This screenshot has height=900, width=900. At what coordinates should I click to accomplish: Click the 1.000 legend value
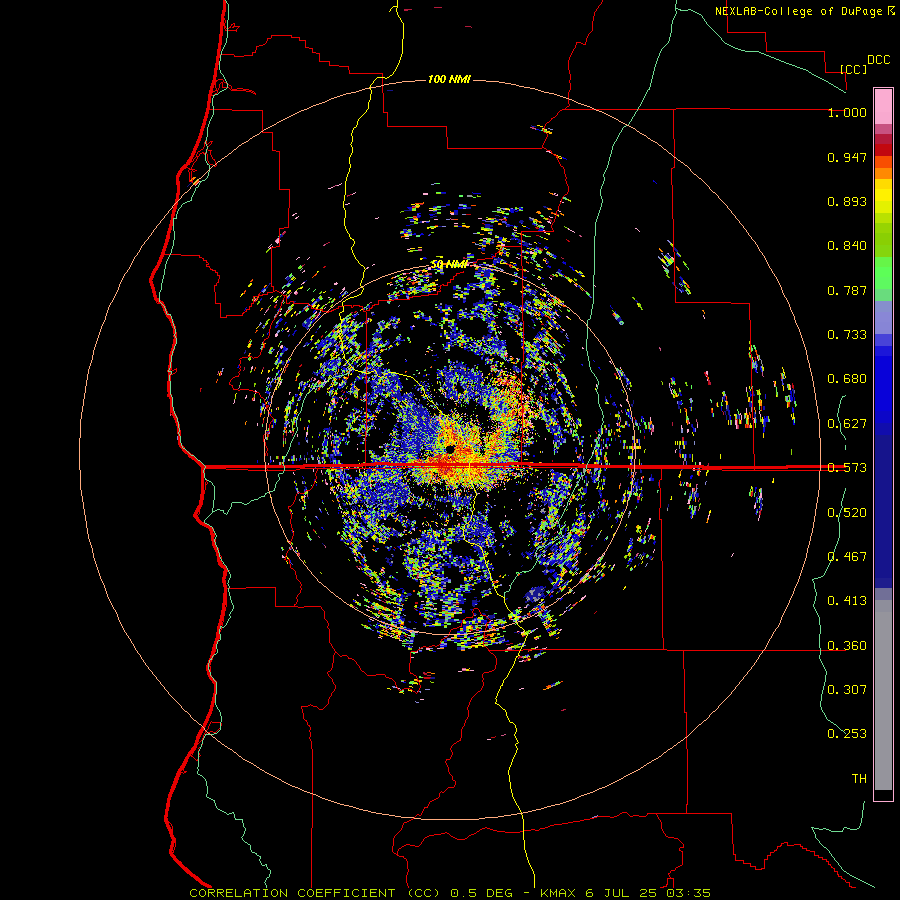click(x=847, y=112)
